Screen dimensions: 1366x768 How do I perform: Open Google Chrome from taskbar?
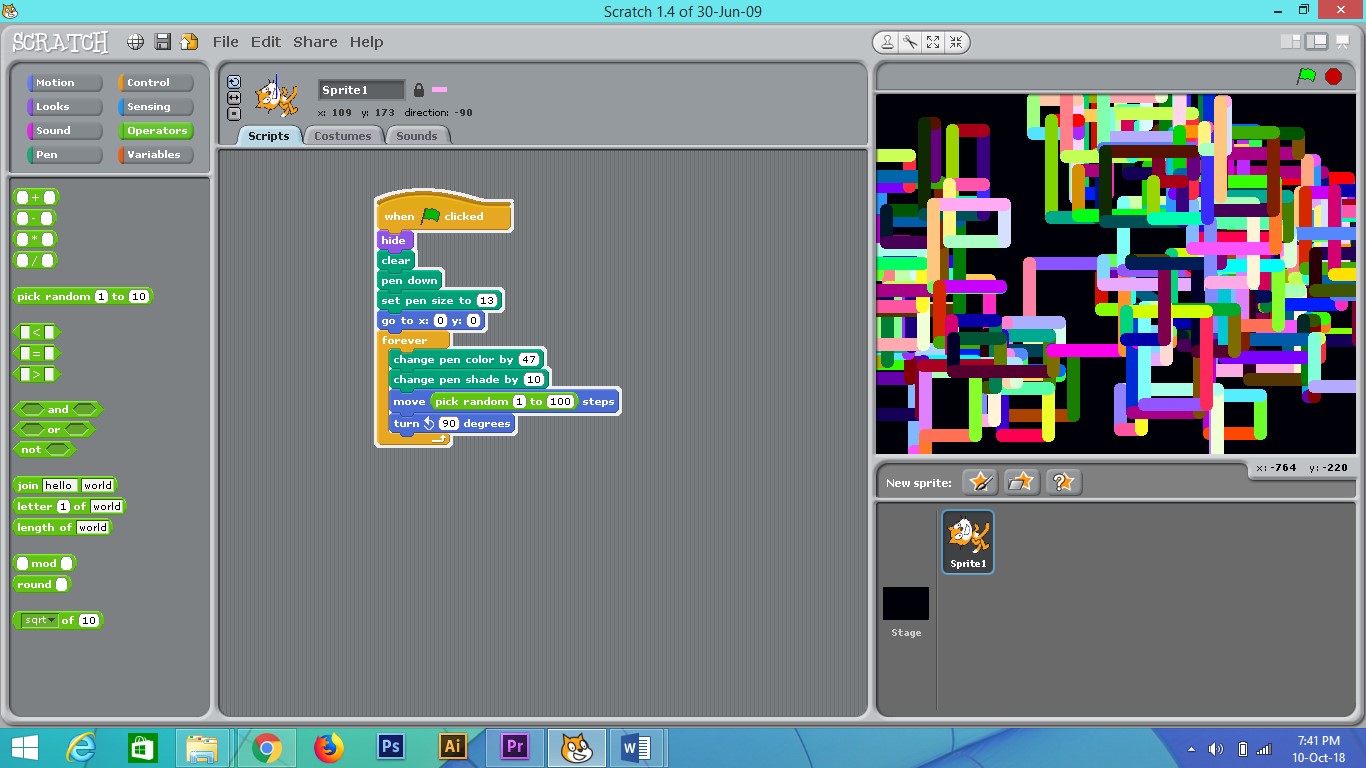(266, 748)
